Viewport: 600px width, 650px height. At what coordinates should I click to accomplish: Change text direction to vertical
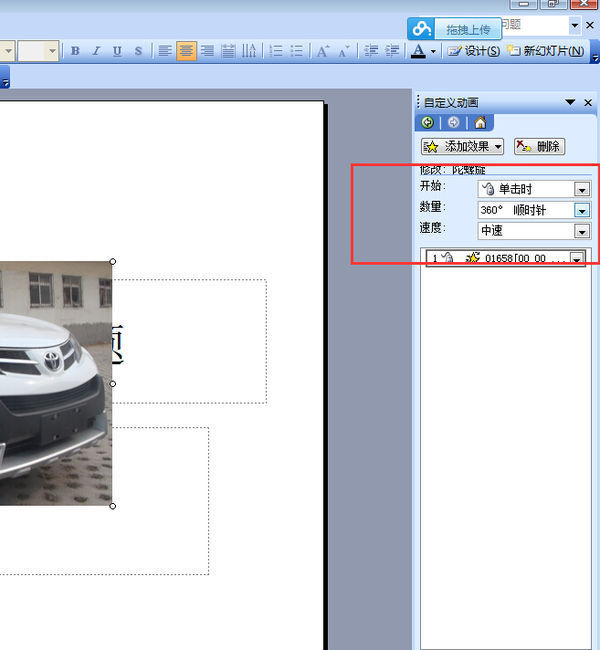pyautogui.click(x=249, y=51)
